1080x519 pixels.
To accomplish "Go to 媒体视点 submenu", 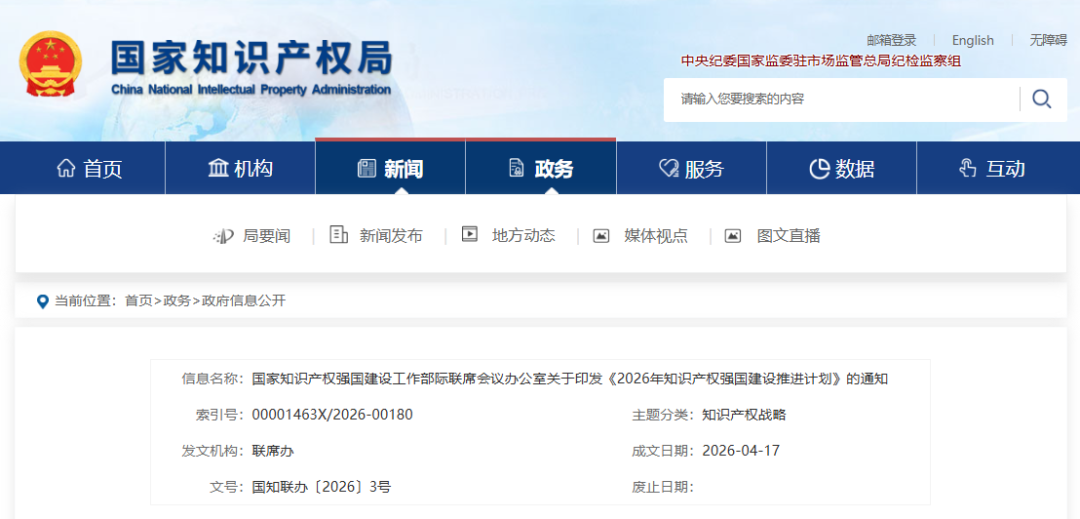I will pyautogui.click(x=656, y=236).
